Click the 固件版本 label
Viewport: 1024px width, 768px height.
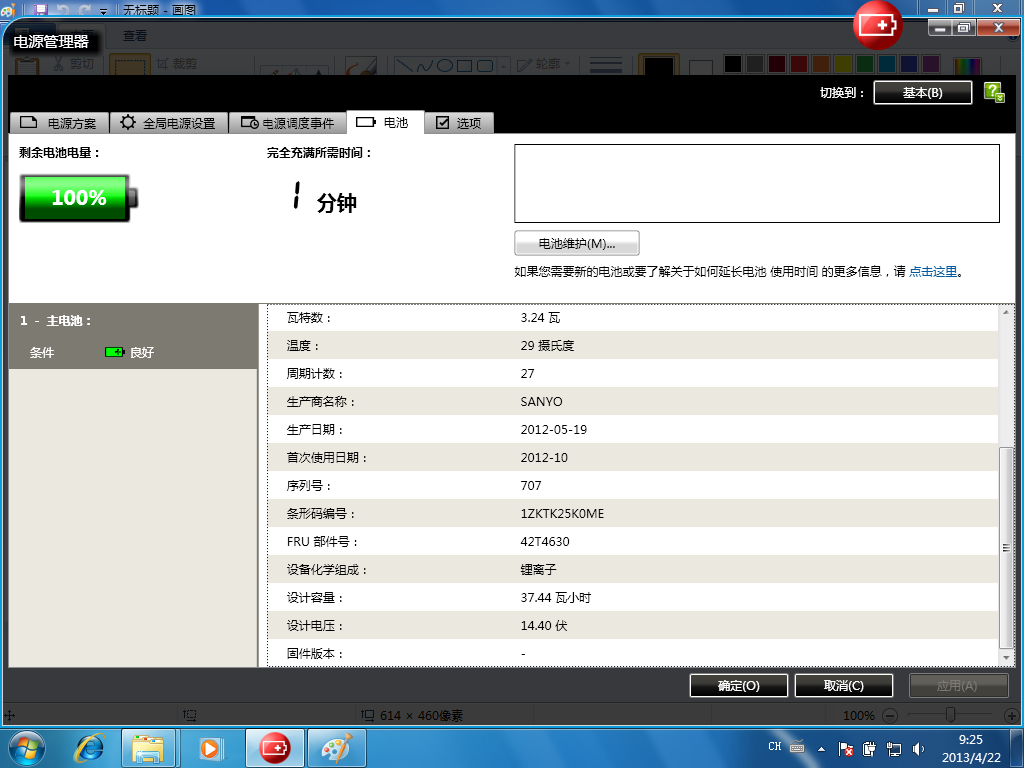point(315,654)
